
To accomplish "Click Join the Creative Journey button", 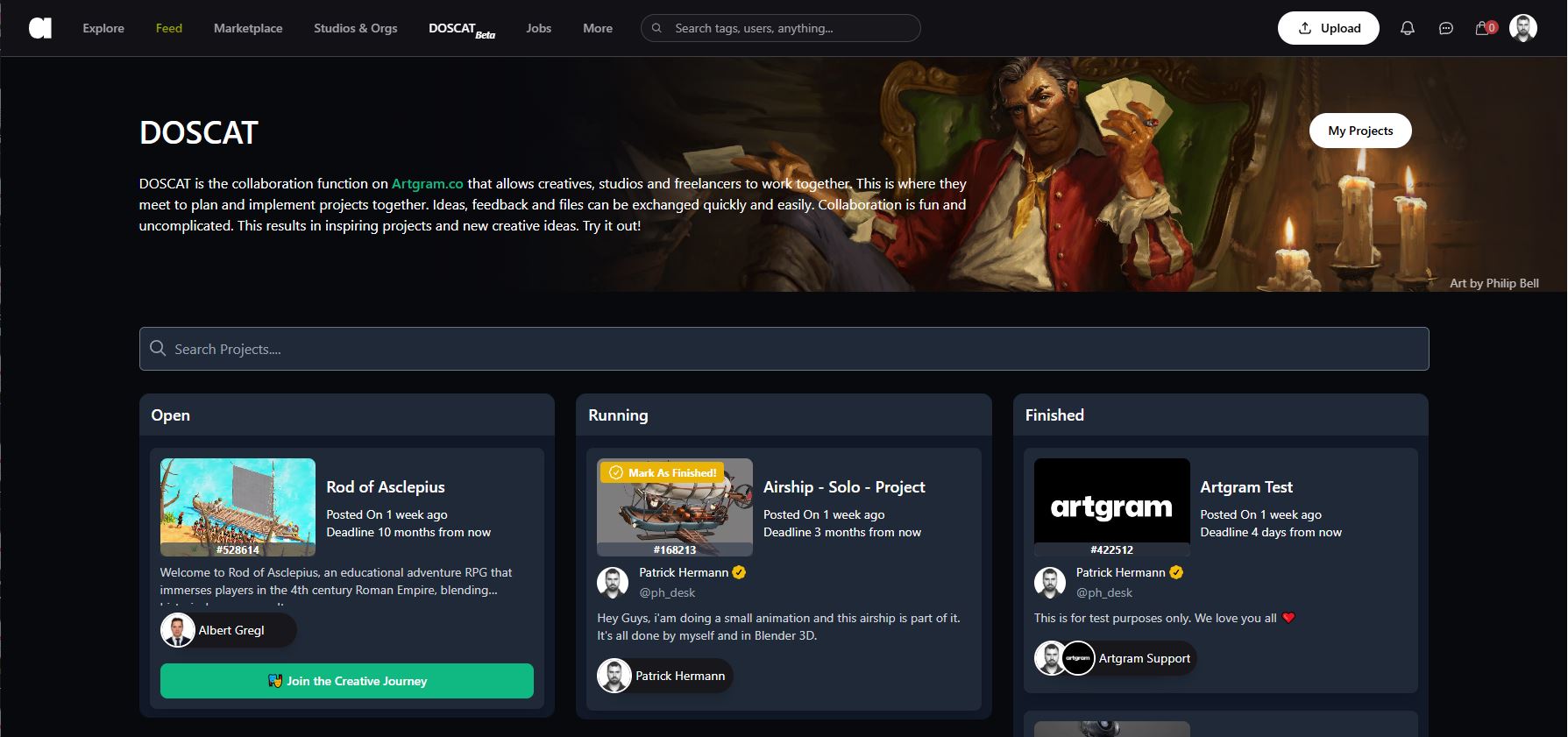I will click(346, 681).
